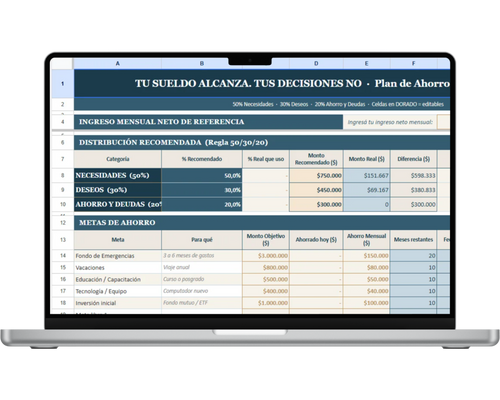The height and width of the screenshot is (400, 500).
Task: Select column E header
Action: [x=366, y=63]
